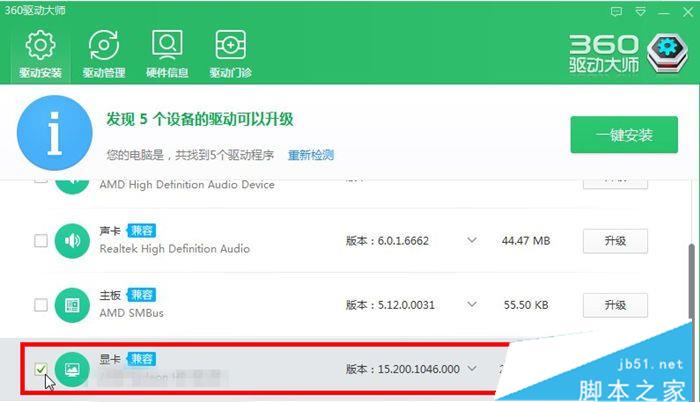This screenshot has width=700, height=402.
Task: Click the 44.47 MB size text
Action: (x=525, y=241)
